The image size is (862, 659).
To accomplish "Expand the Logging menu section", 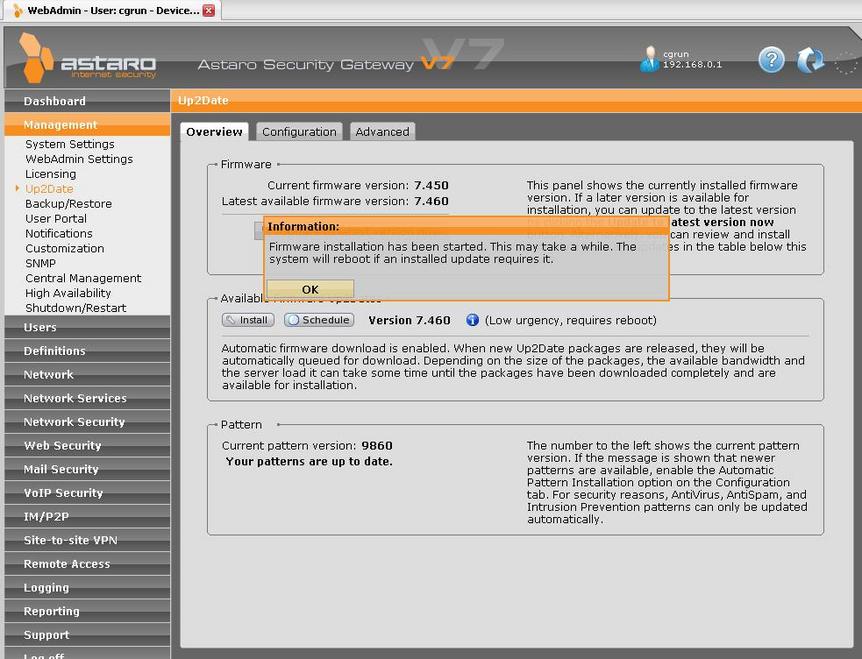I will (87, 587).
